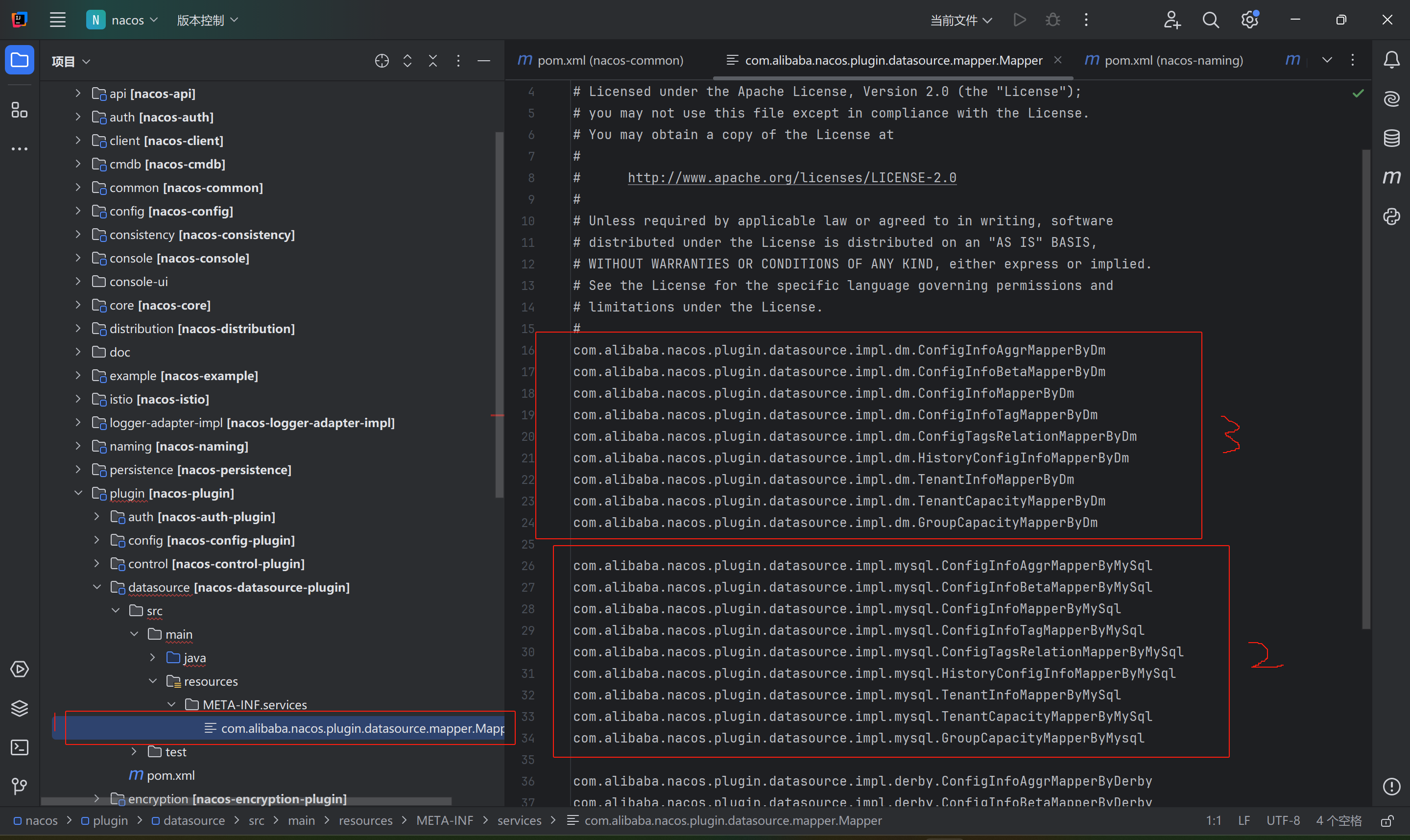Toggle the Project tool window folder button
The image size is (1410, 840).
tap(20, 60)
